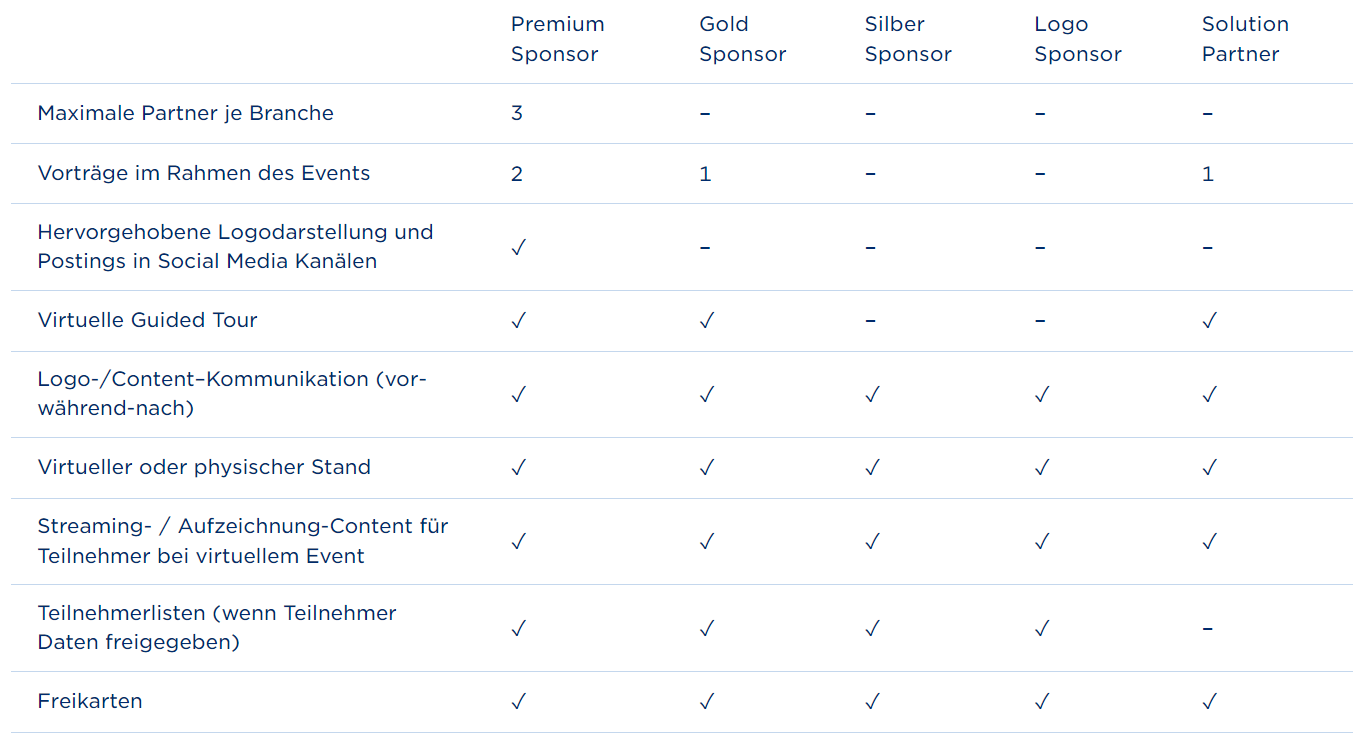Select the Silber Sponsor column header
The height and width of the screenshot is (748, 1365).
[x=908, y=39]
